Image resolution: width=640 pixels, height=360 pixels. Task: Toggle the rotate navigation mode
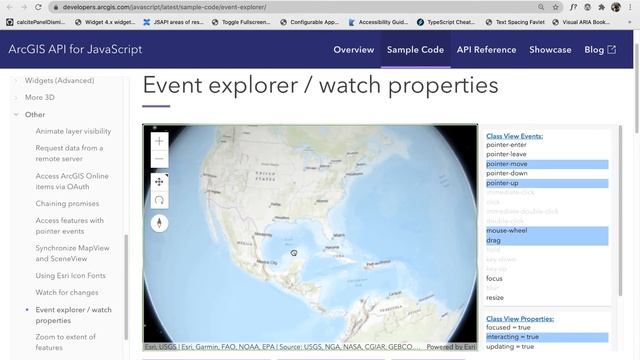pos(159,200)
